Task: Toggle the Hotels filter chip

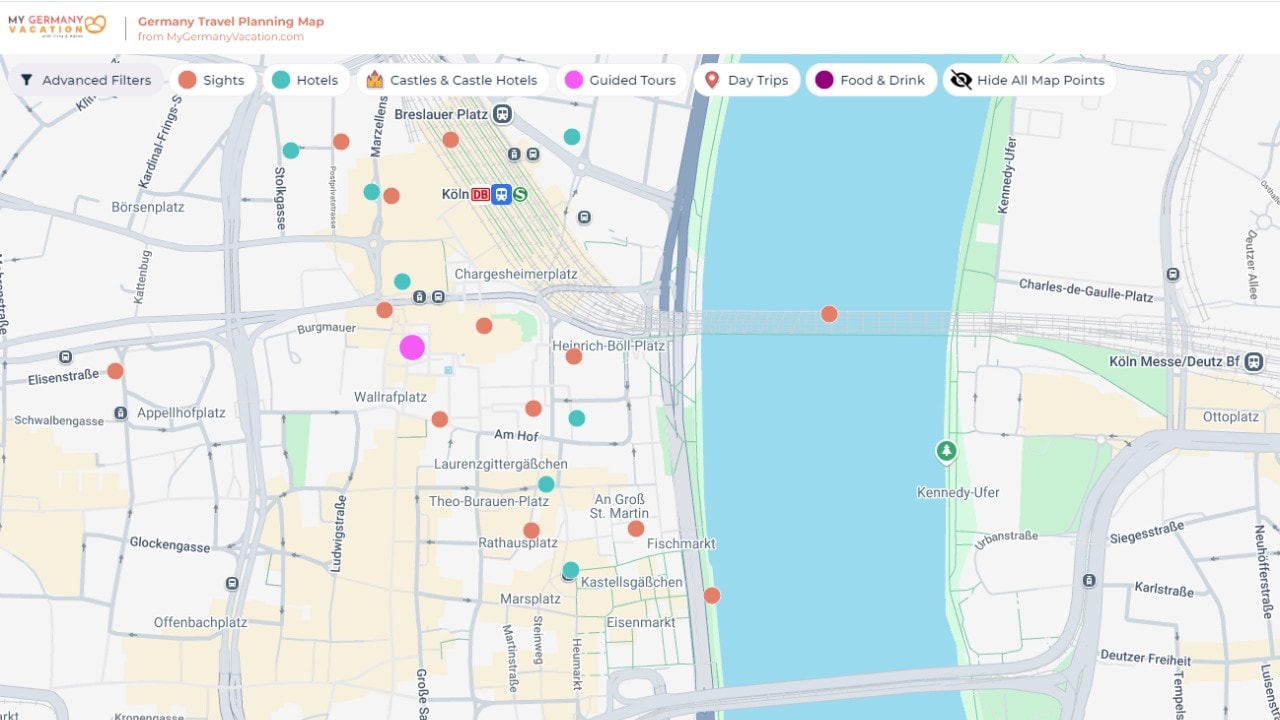Action: (305, 80)
